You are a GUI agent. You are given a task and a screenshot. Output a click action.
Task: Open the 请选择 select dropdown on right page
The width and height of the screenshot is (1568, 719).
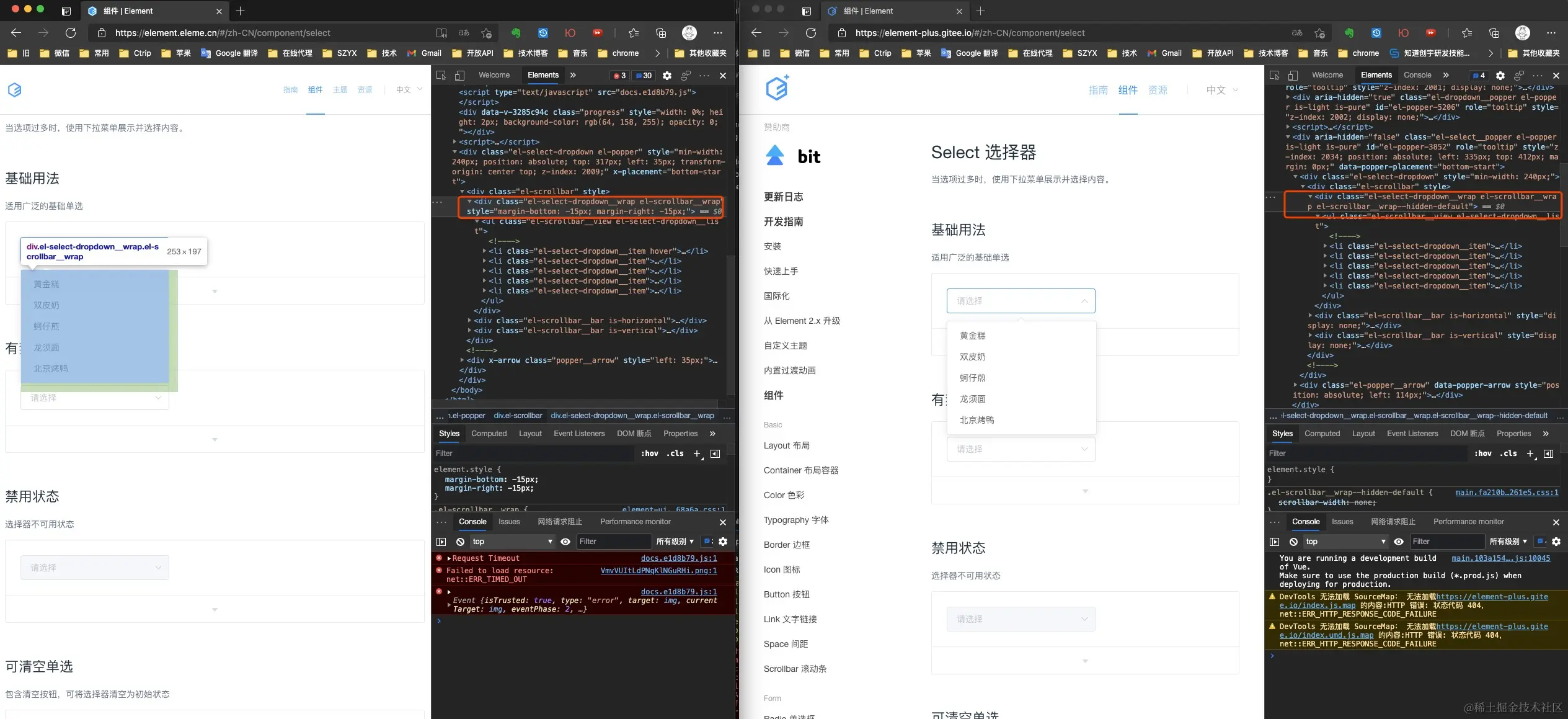coord(1021,301)
